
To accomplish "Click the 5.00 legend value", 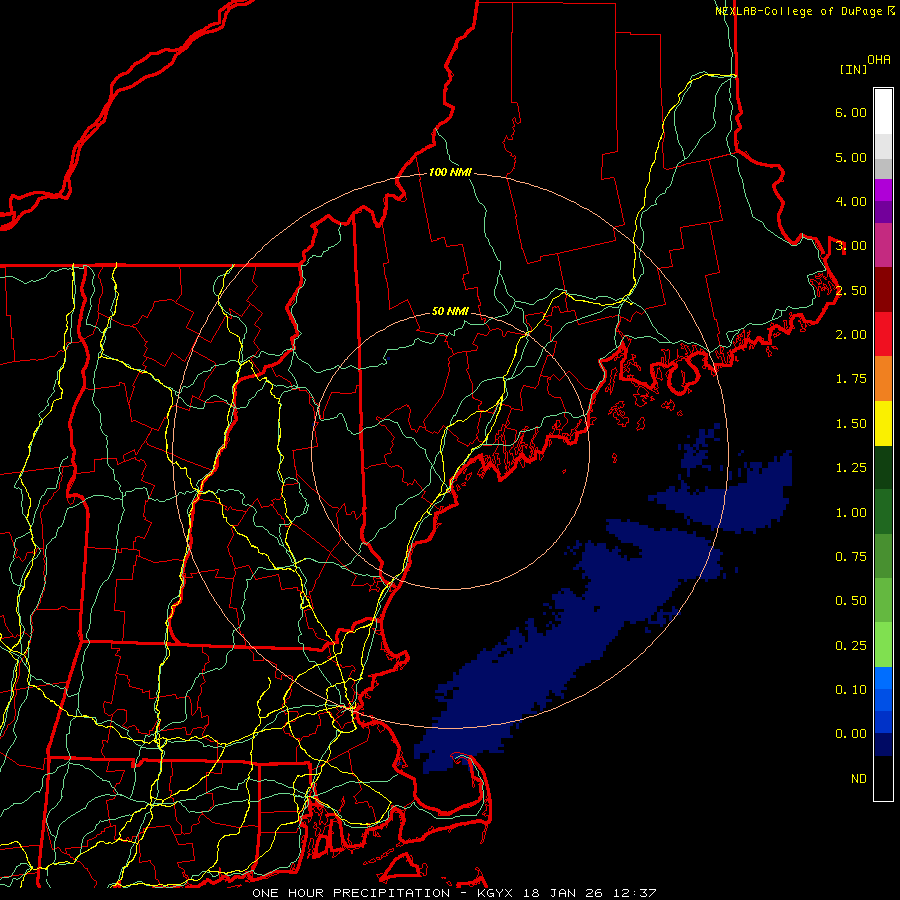I will click(851, 157).
